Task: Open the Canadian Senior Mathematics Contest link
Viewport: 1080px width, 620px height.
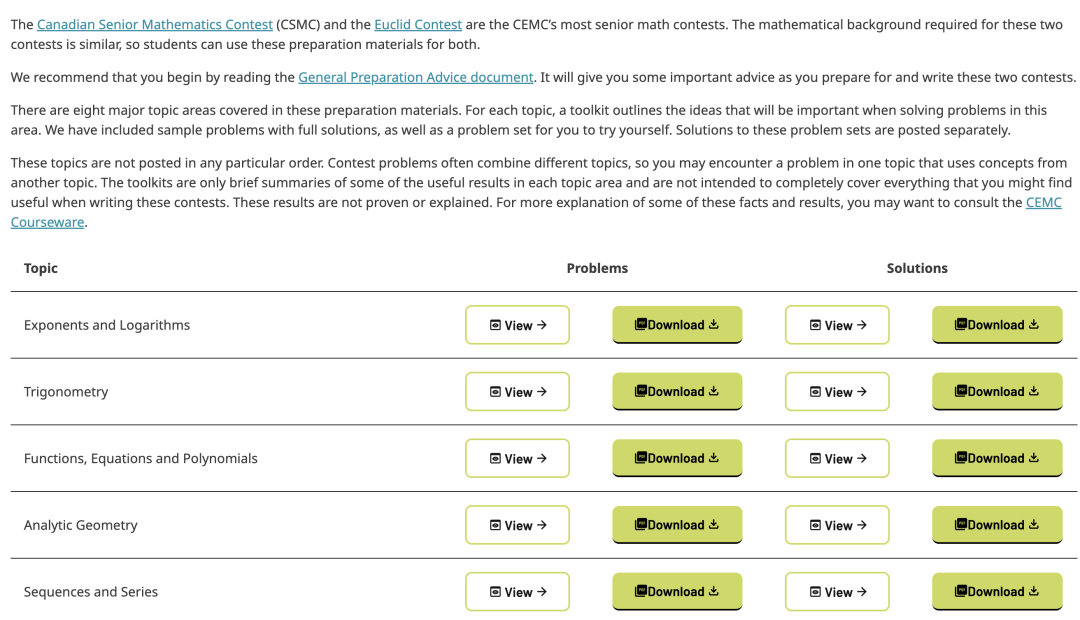Action: coord(154,24)
